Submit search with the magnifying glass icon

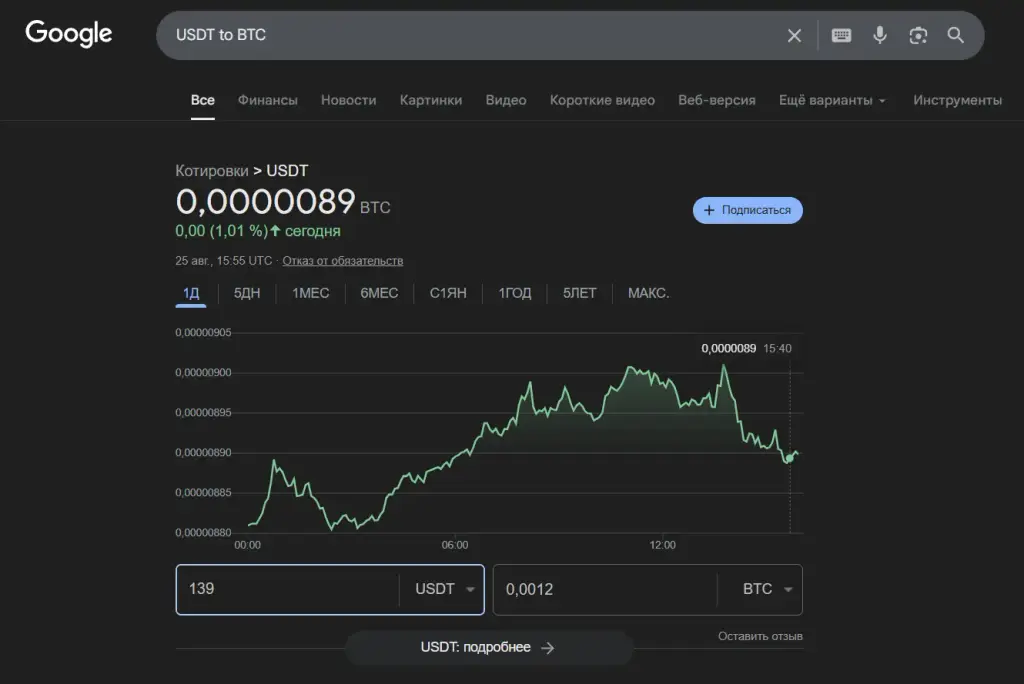955,35
